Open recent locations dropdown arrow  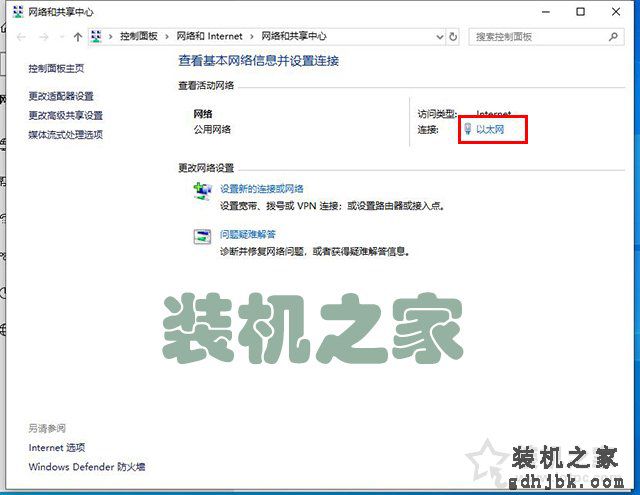pos(62,37)
